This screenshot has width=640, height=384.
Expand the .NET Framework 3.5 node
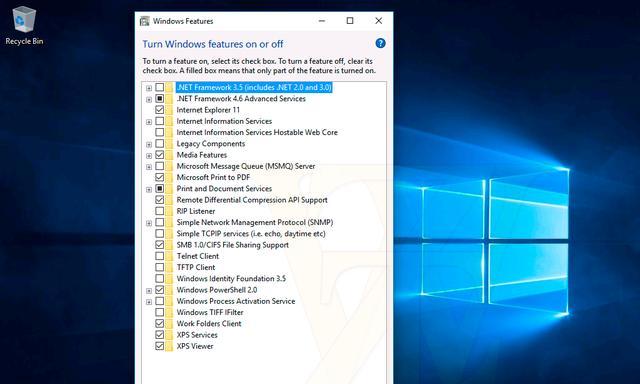pyautogui.click(x=149, y=88)
